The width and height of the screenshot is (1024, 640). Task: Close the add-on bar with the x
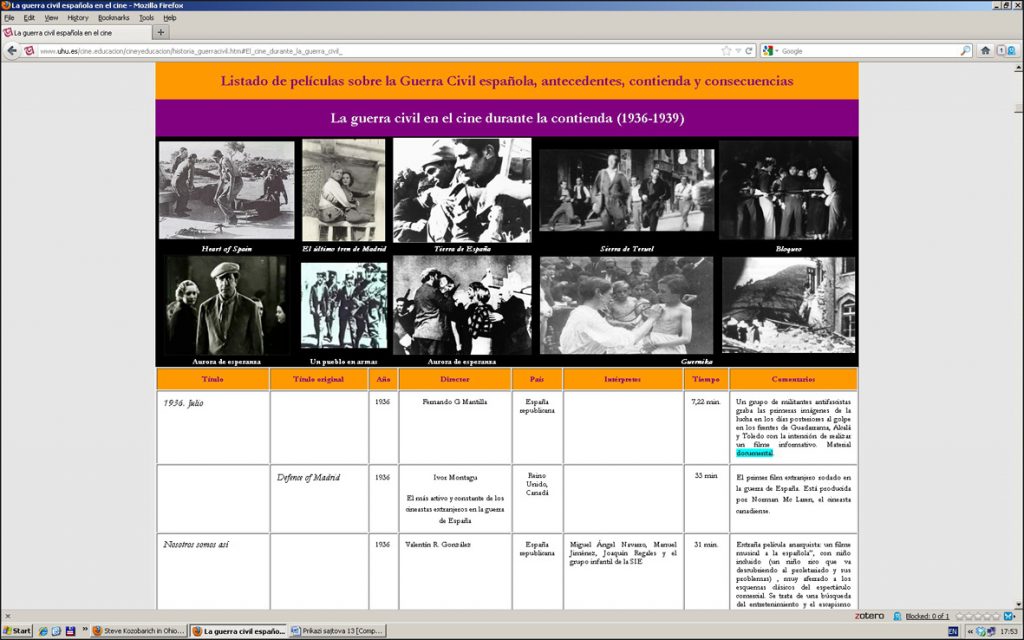click(x=7, y=616)
